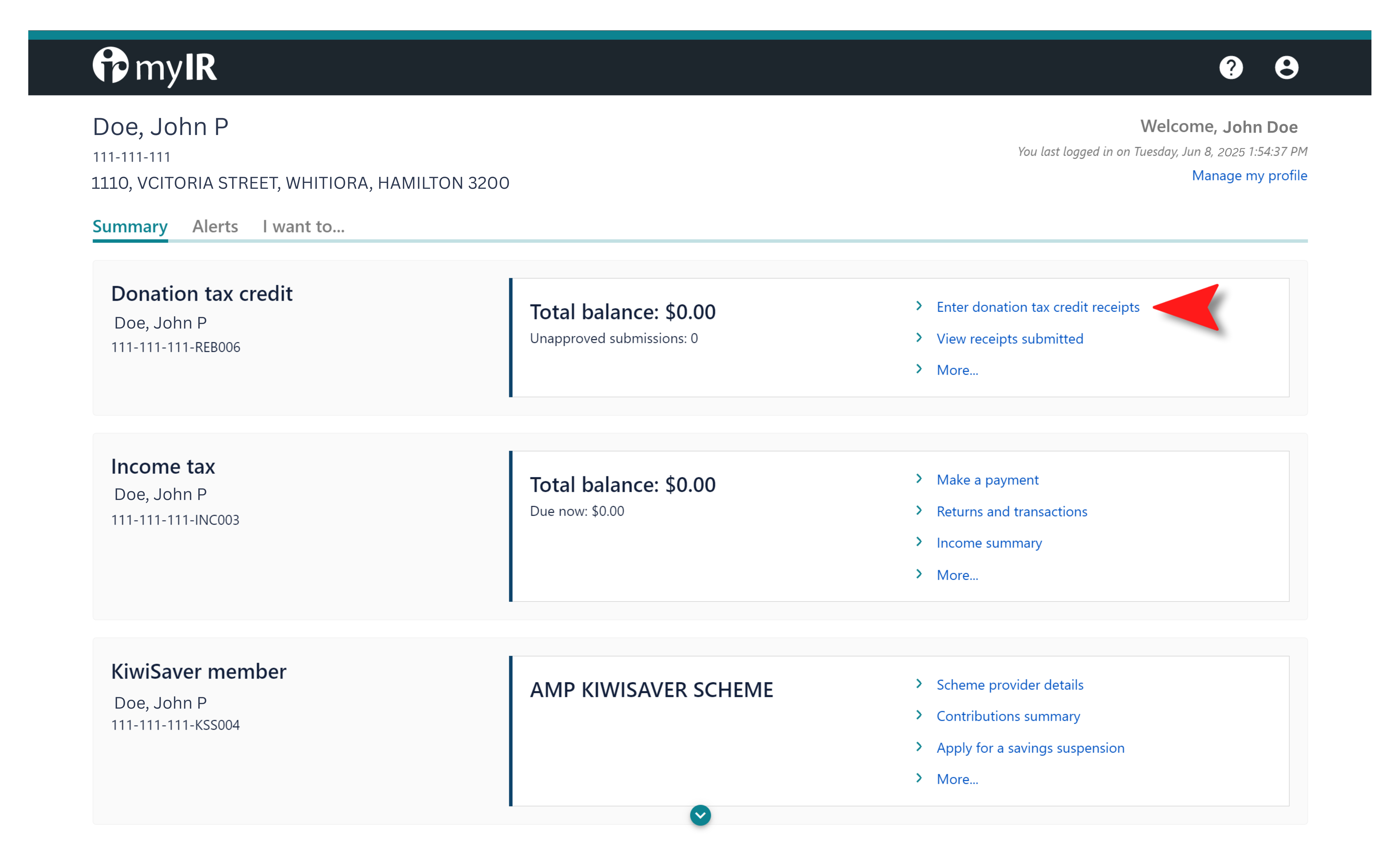1400x868 pixels.
Task: Click chevron beside Returns and transactions
Action: (x=919, y=510)
